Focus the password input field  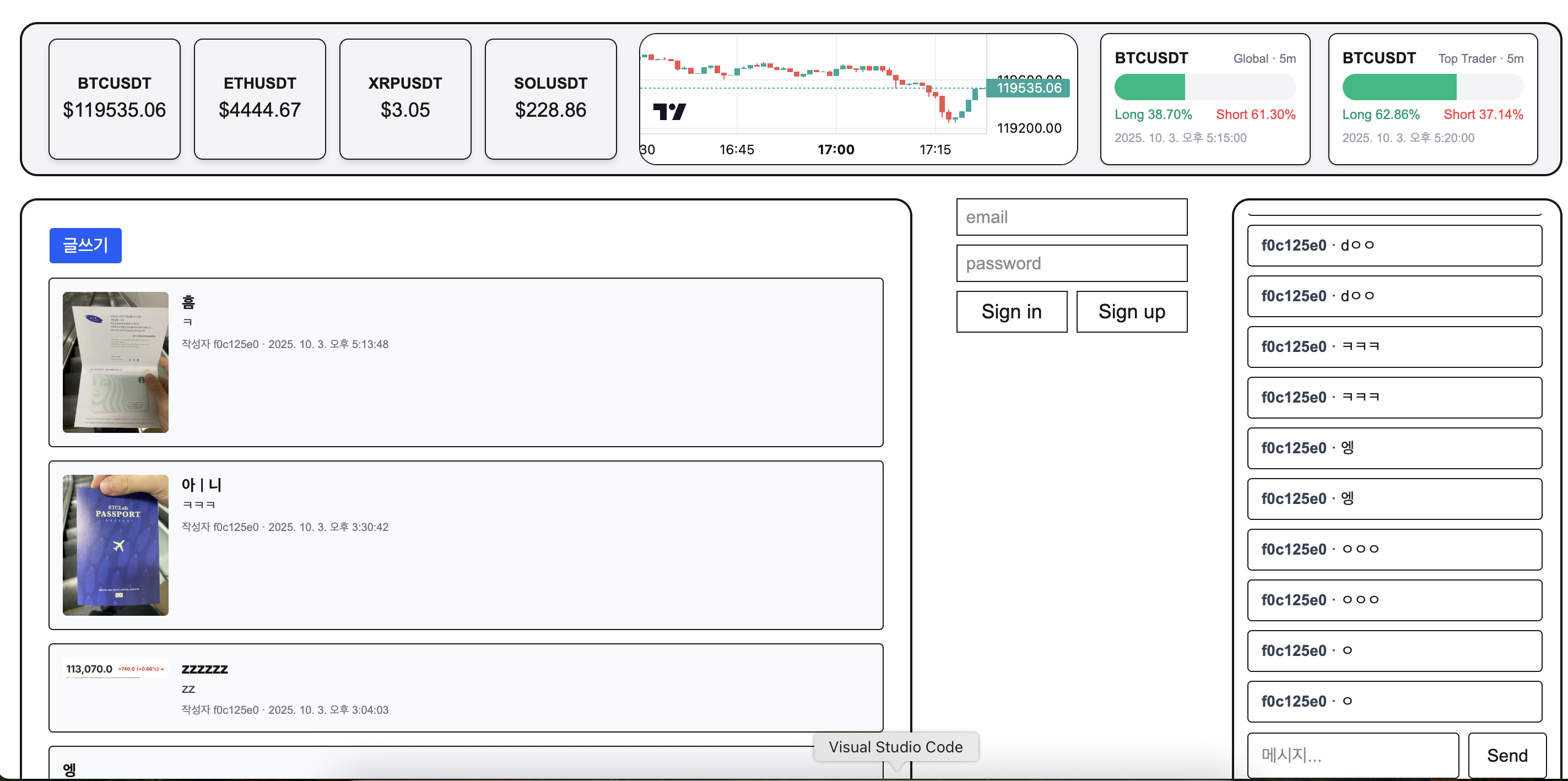click(1071, 263)
